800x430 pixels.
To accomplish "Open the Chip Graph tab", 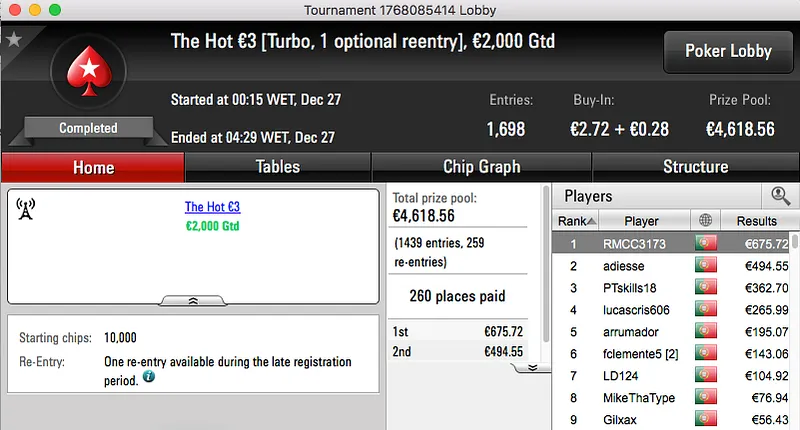I will click(x=481, y=167).
